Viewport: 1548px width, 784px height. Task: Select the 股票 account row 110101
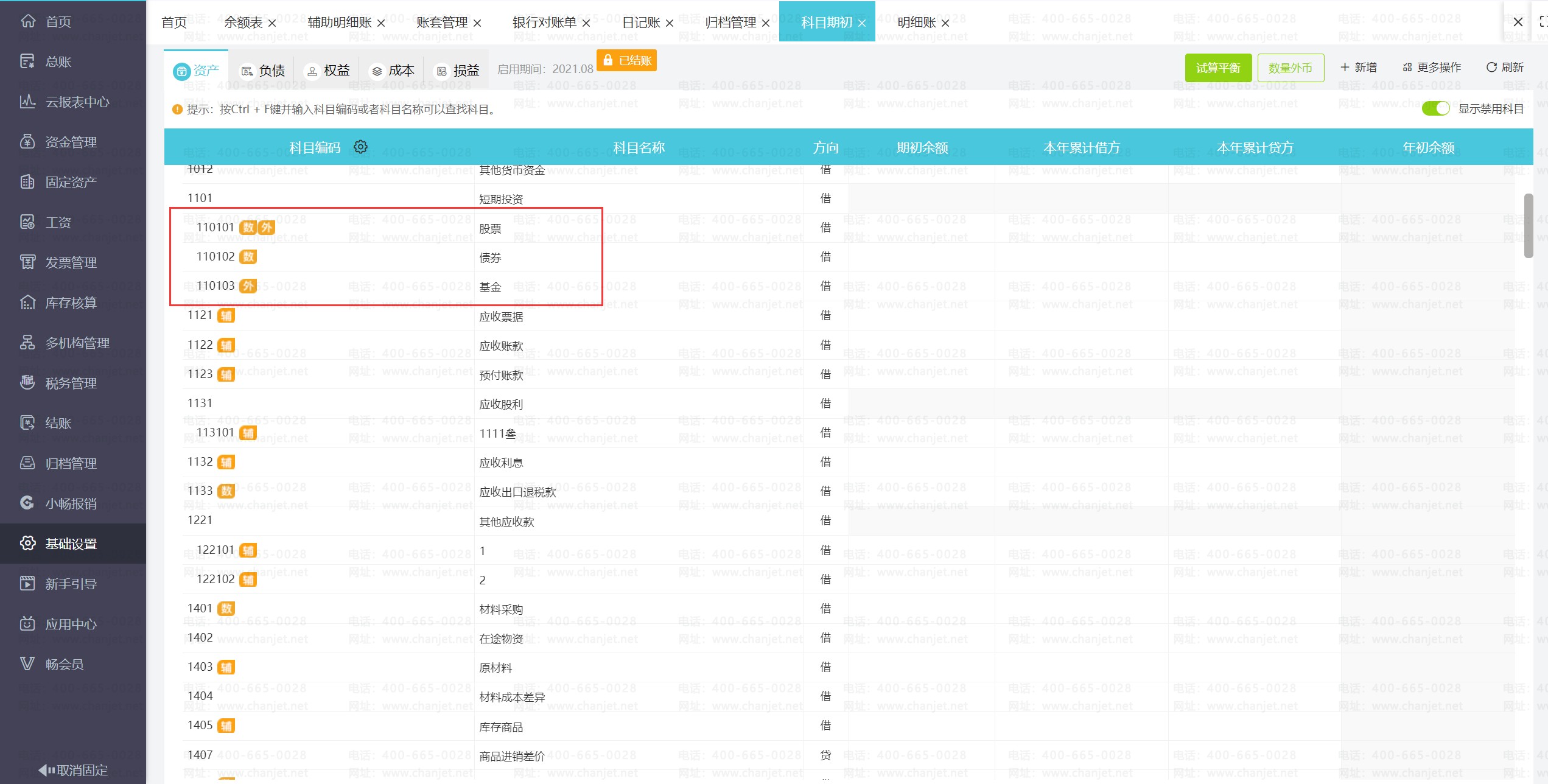[x=490, y=227]
